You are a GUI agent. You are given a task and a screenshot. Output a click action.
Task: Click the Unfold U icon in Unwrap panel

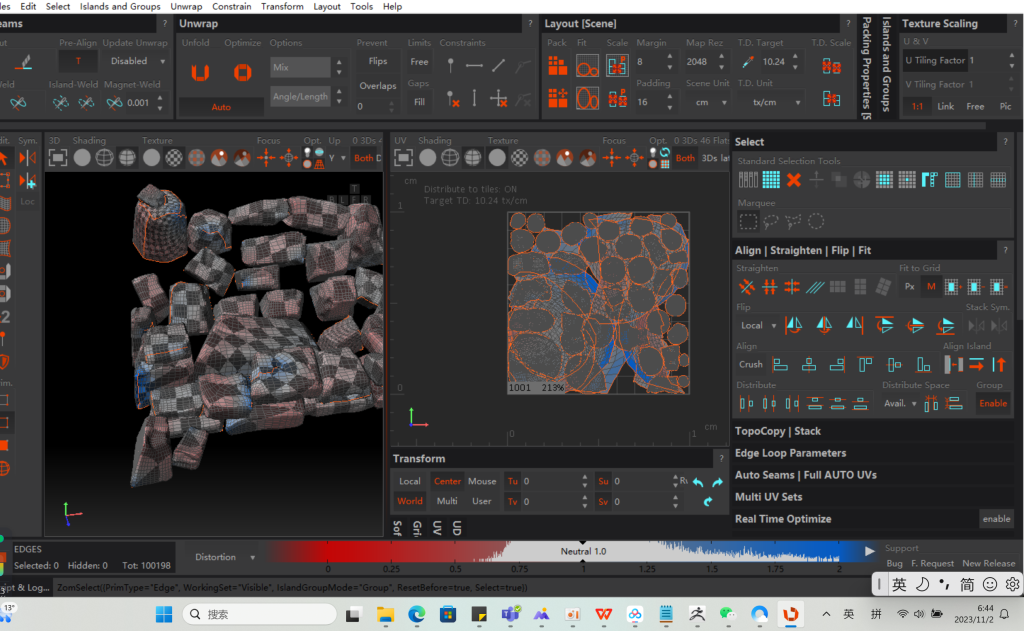[200, 72]
